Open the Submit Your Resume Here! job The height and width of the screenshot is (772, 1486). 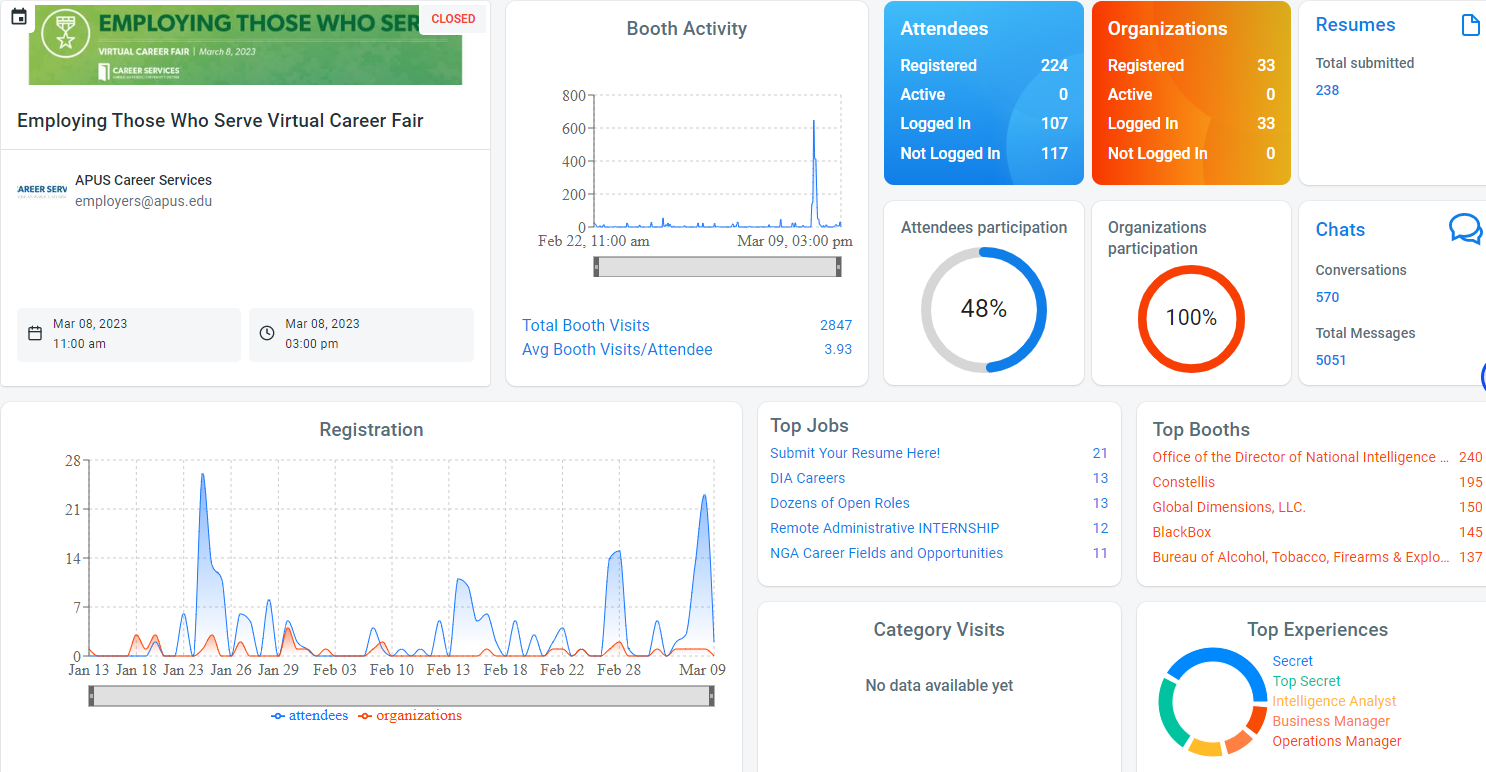coord(855,453)
